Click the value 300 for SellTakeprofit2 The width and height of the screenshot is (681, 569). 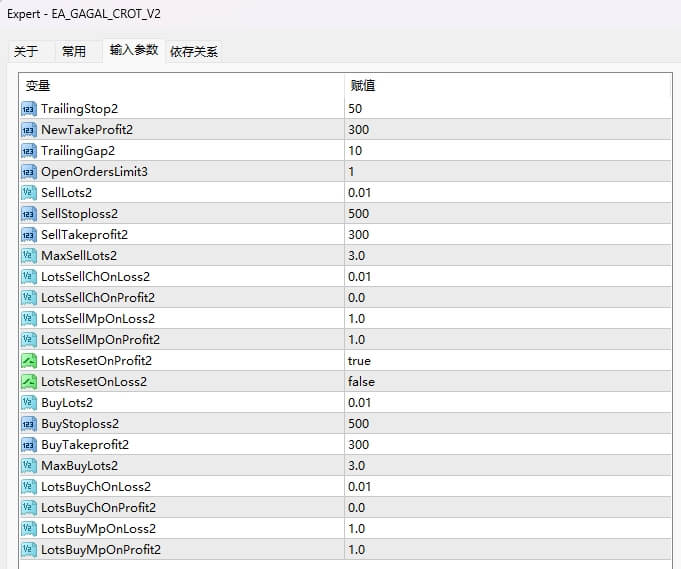358,235
